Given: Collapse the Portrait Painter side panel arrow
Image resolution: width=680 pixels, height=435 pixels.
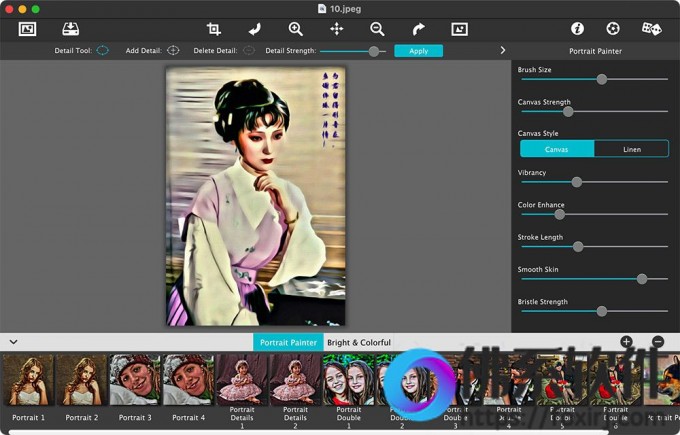Looking at the screenshot, I should tap(502, 50).
